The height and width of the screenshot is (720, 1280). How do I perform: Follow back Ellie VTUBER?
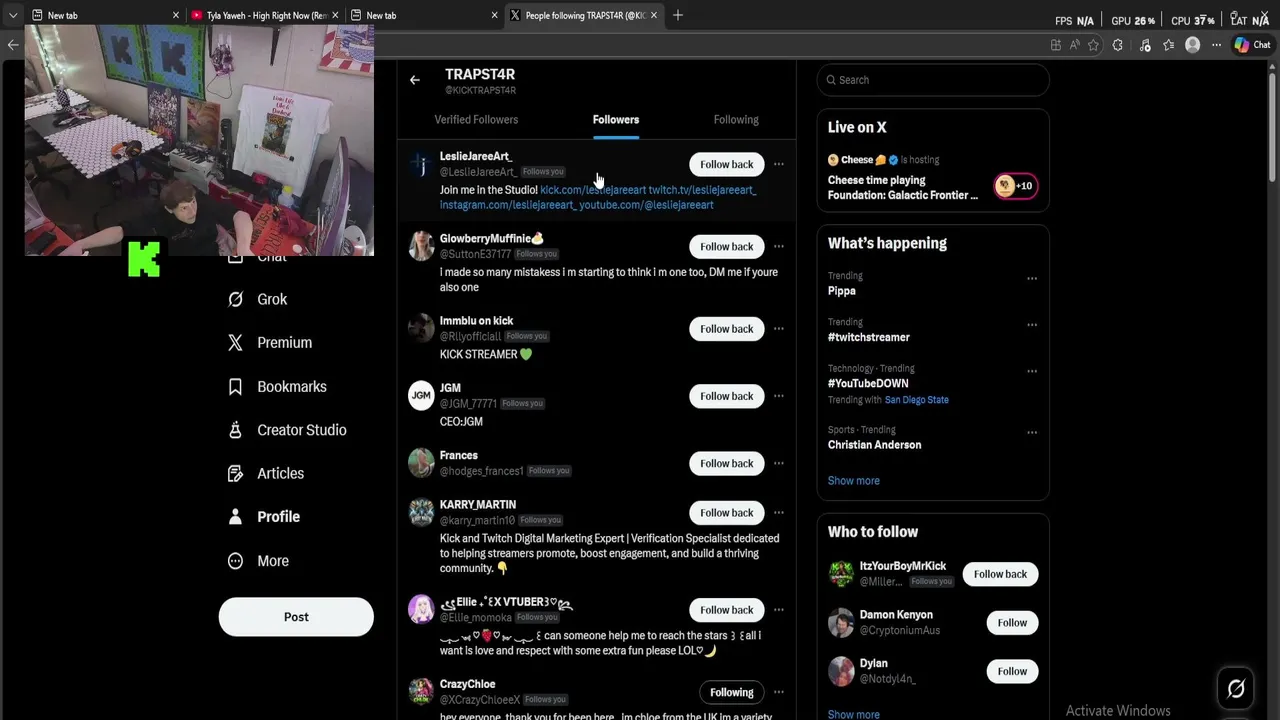click(727, 610)
